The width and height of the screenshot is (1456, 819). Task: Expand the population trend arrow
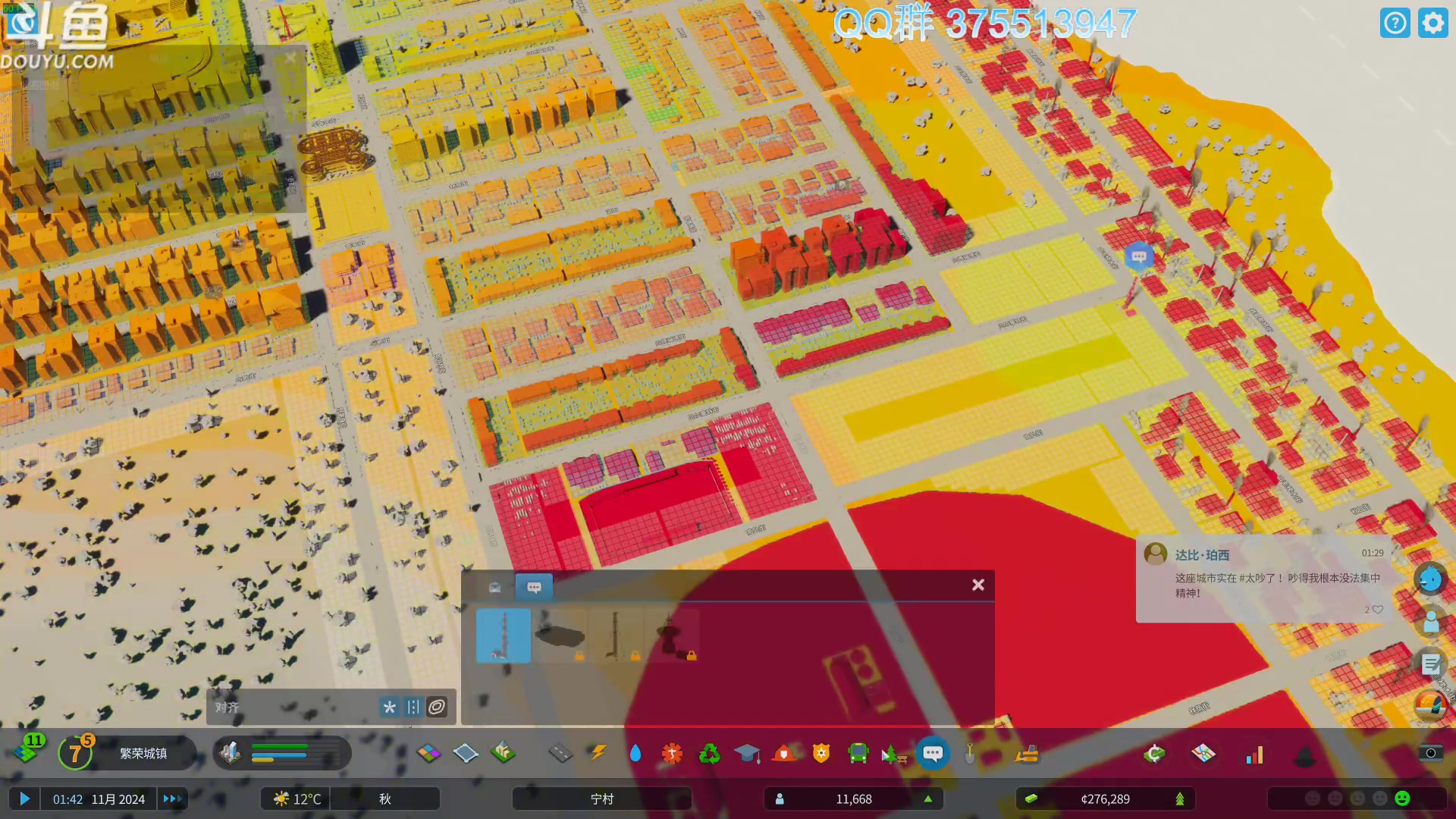(x=927, y=799)
